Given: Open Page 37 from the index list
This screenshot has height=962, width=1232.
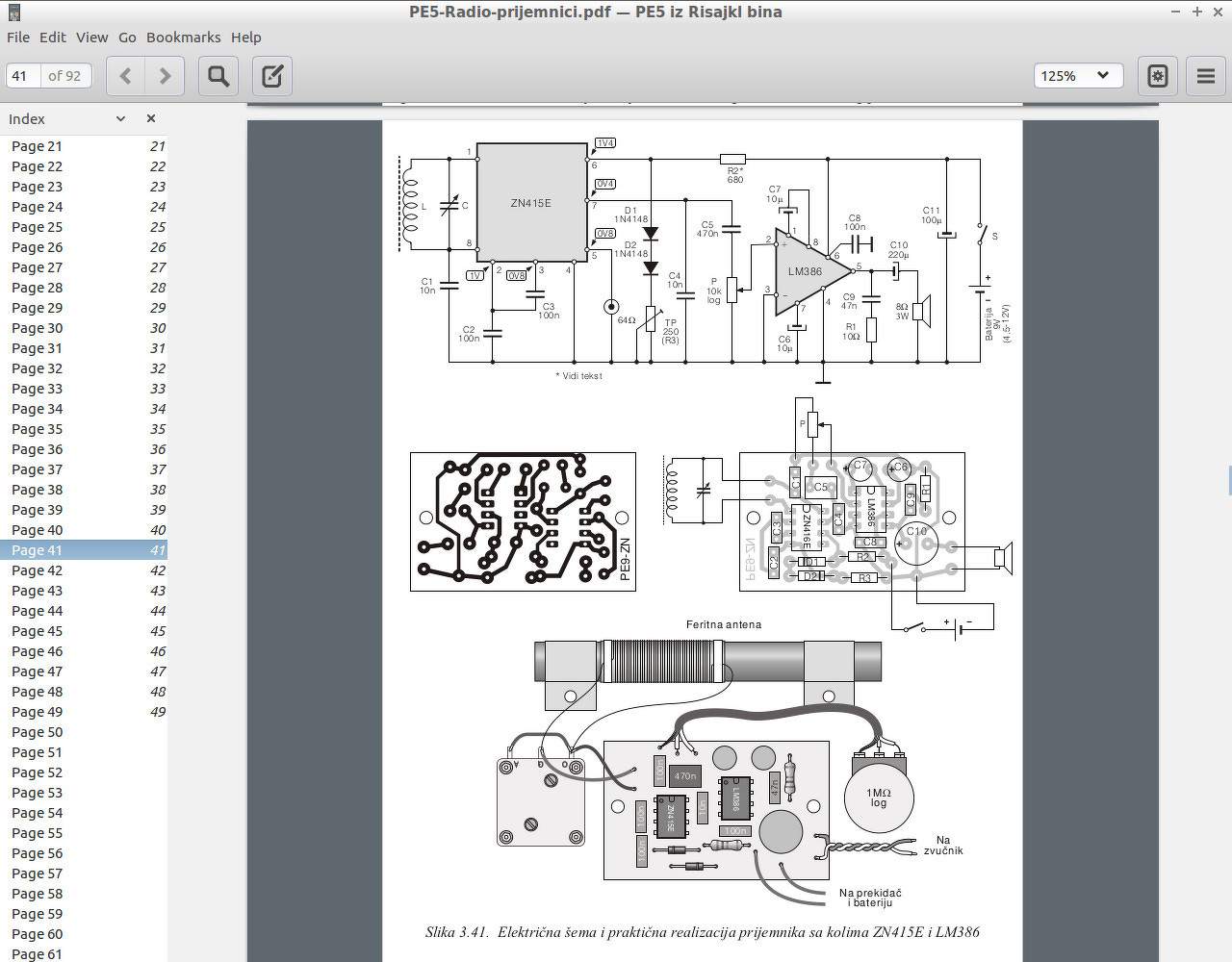Looking at the screenshot, I should (x=84, y=469).
